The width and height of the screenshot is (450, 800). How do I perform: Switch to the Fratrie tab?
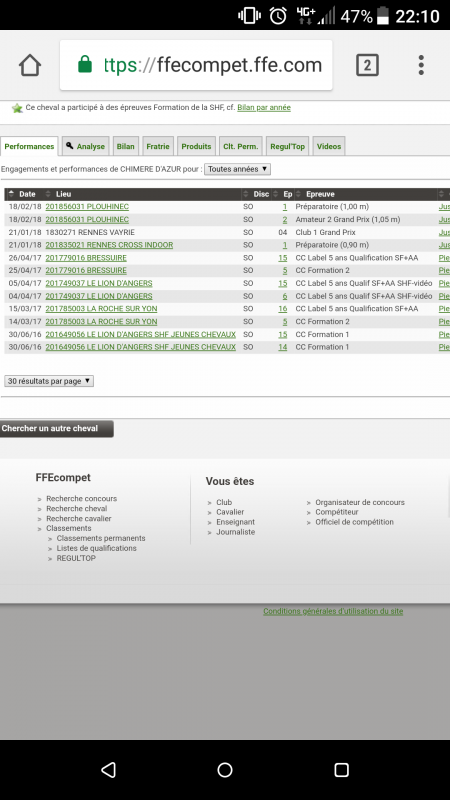click(x=158, y=146)
